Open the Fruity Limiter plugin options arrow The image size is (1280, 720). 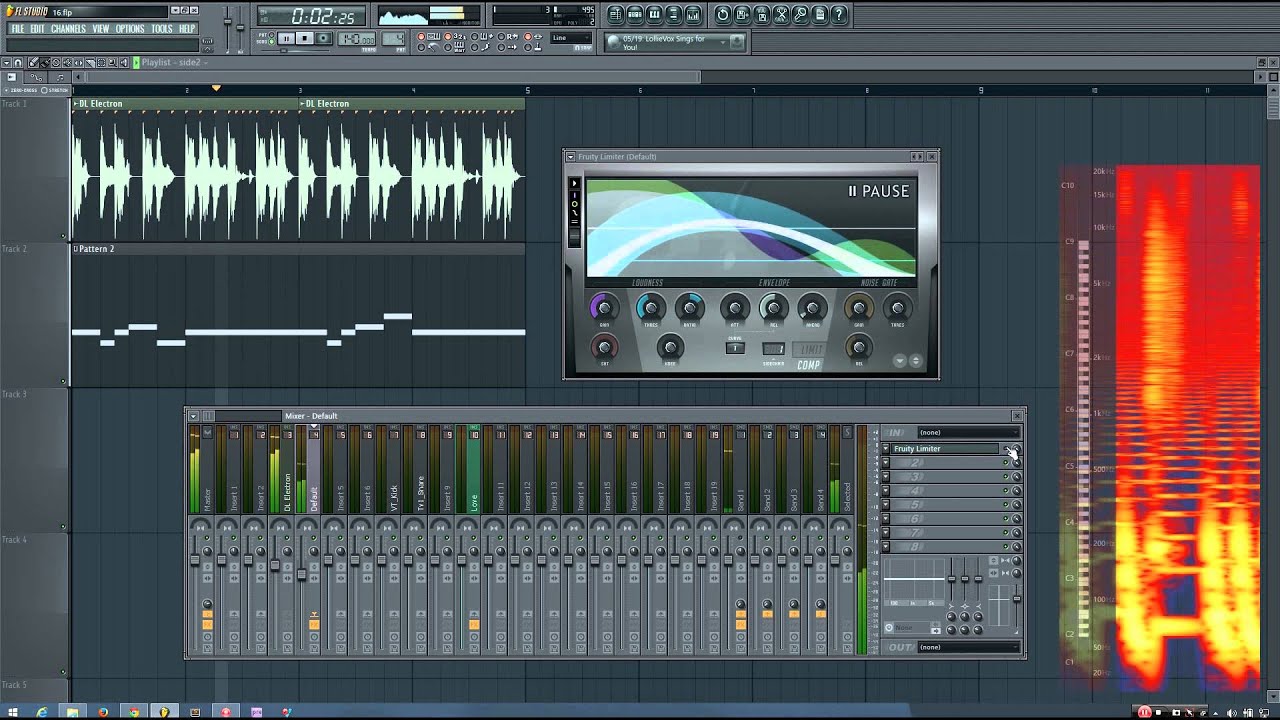[571, 157]
